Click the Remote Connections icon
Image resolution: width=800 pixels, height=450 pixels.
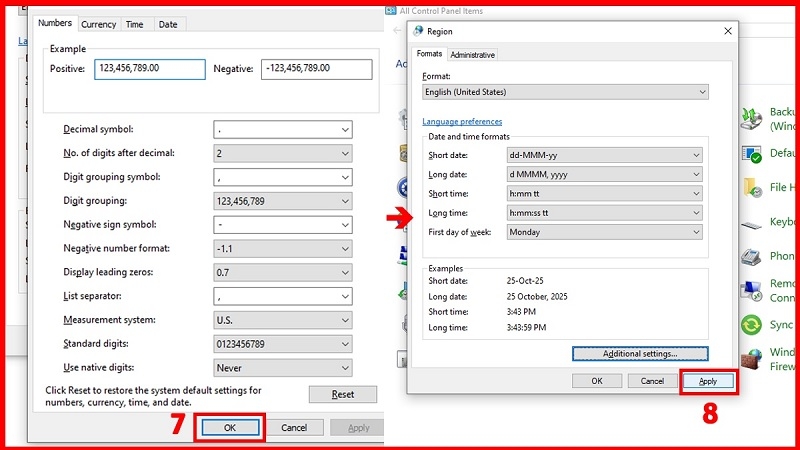752,291
